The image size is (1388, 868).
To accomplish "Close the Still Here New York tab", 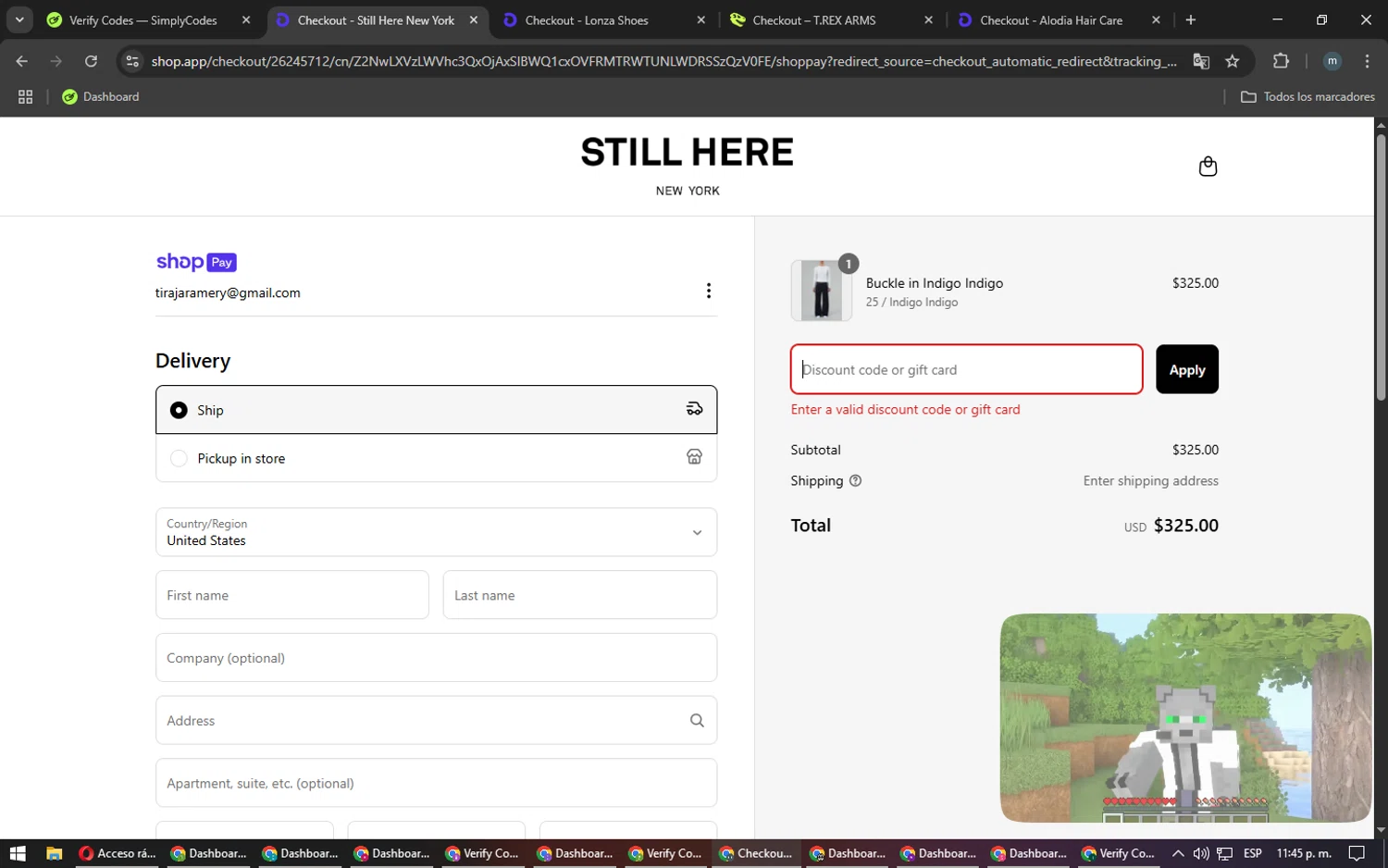I will click(474, 20).
